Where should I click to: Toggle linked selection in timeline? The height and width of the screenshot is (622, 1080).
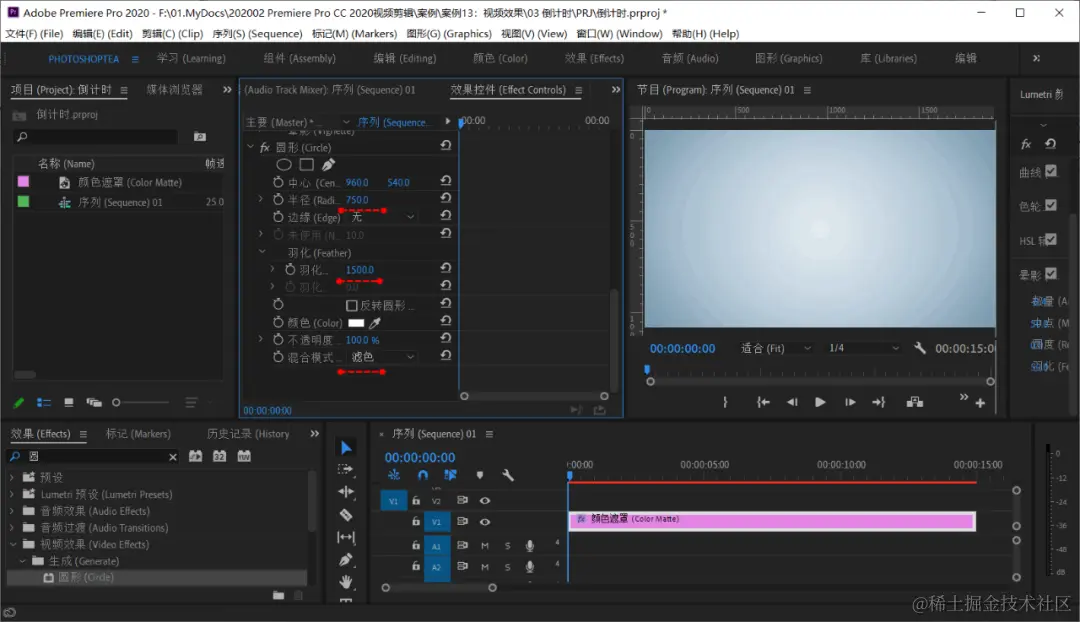(450, 475)
